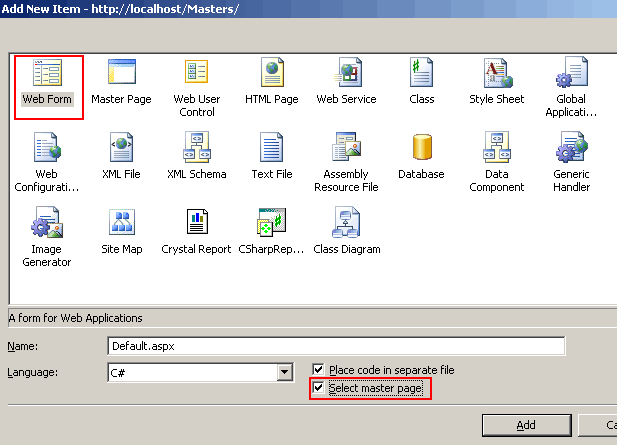This screenshot has width=617, height=445.
Task: Choose the Master Page template
Action: pos(121,74)
